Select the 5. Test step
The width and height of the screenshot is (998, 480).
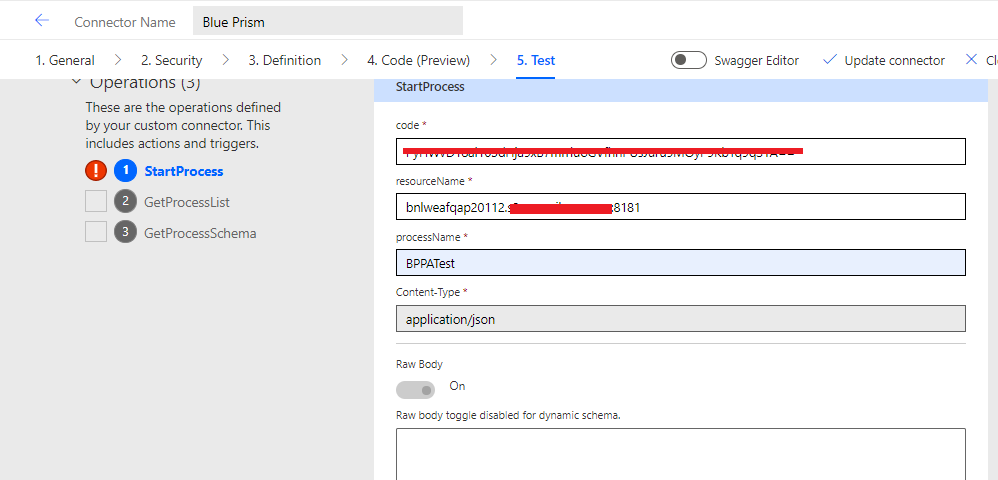click(x=536, y=60)
